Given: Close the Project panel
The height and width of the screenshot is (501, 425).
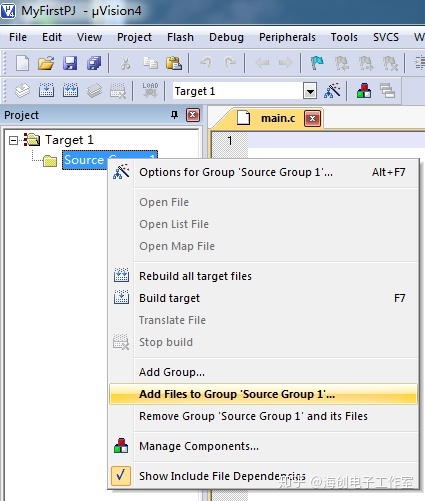Looking at the screenshot, I should (x=193, y=115).
